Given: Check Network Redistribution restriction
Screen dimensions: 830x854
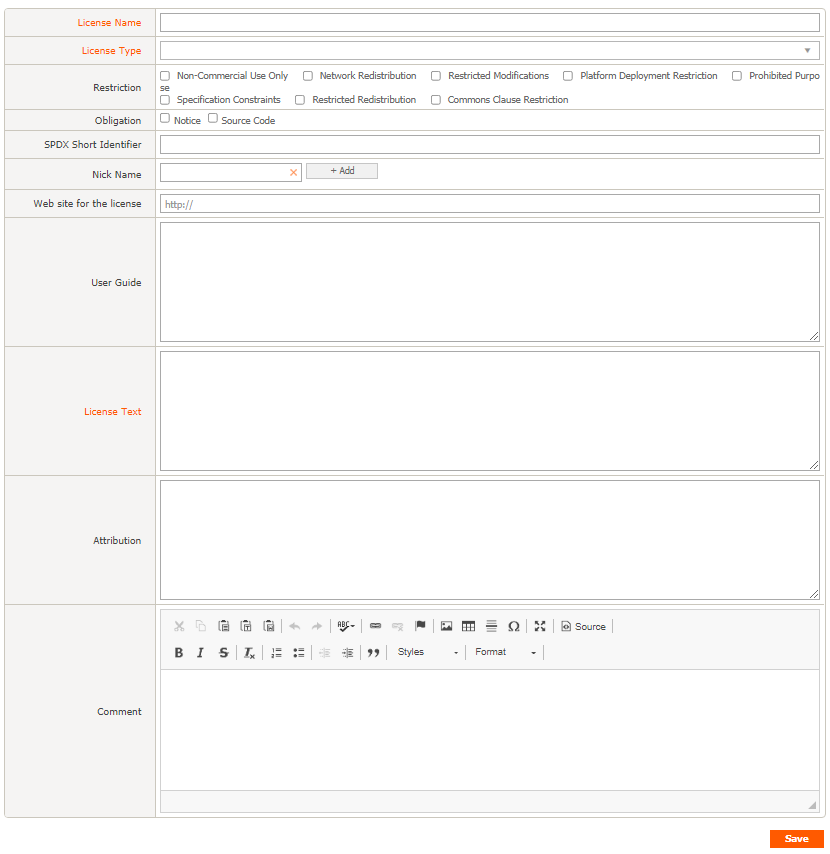Looking at the screenshot, I should click(x=308, y=76).
